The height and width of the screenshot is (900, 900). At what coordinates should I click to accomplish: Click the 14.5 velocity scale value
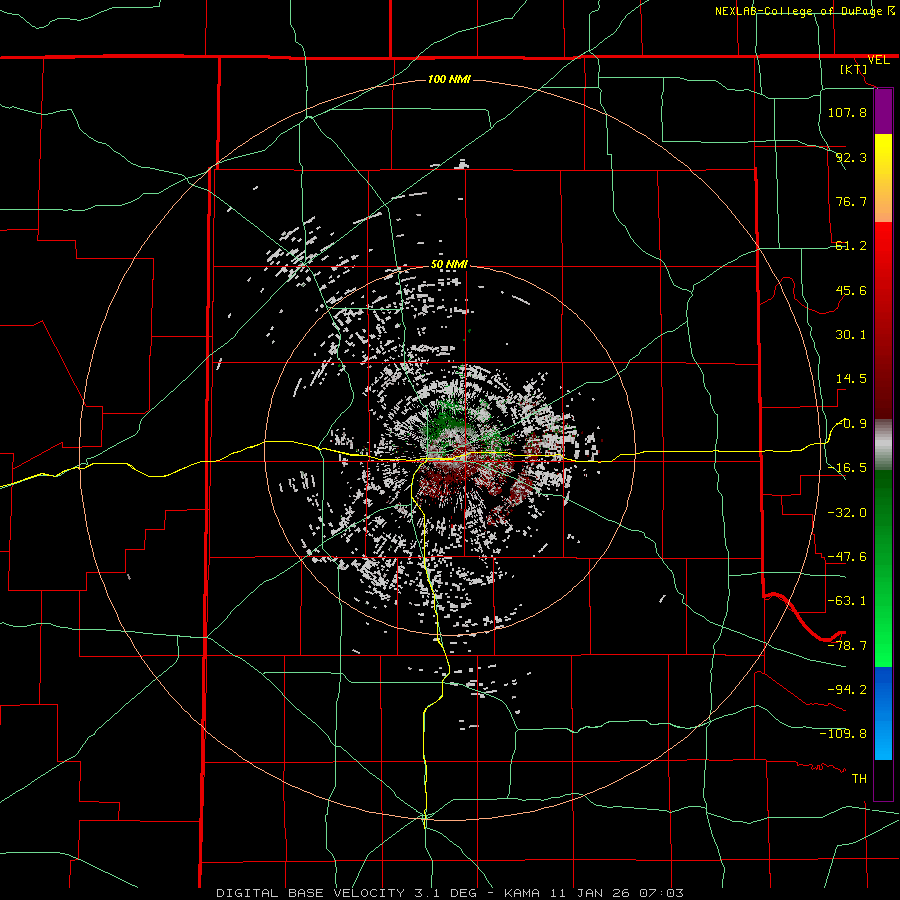pyautogui.click(x=851, y=379)
